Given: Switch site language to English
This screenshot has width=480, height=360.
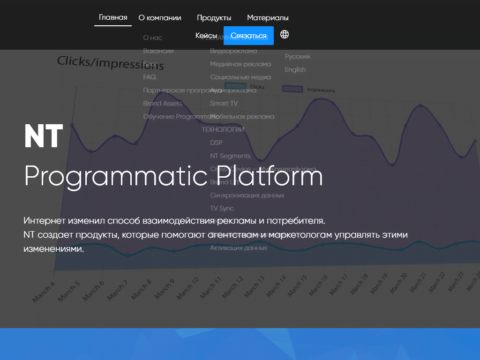Looking at the screenshot, I should pyautogui.click(x=295, y=70).
